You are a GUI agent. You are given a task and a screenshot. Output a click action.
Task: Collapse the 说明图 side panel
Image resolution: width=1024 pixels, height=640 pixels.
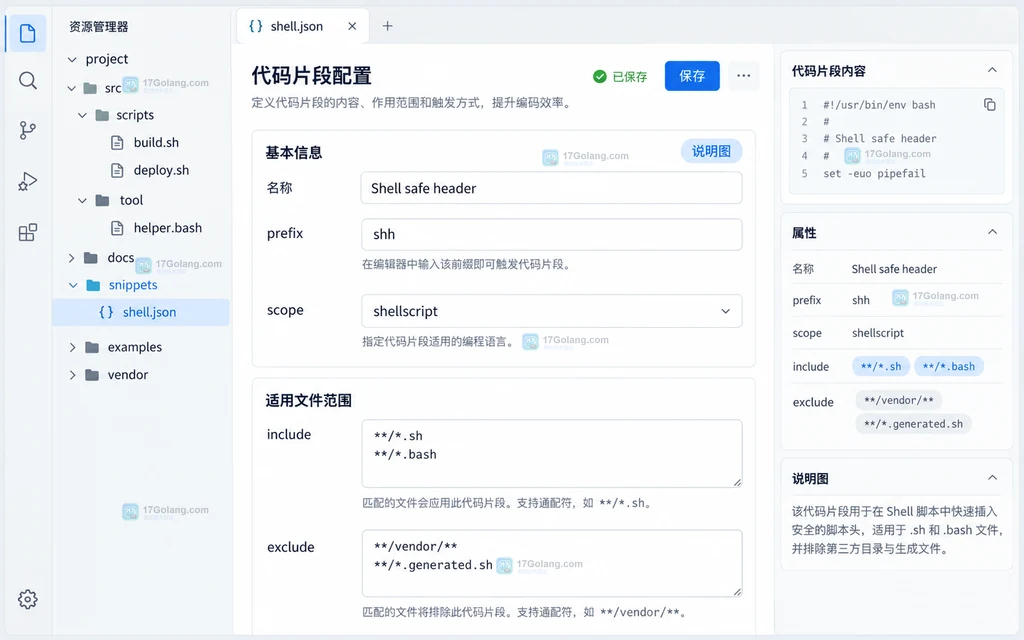point(992,477)
